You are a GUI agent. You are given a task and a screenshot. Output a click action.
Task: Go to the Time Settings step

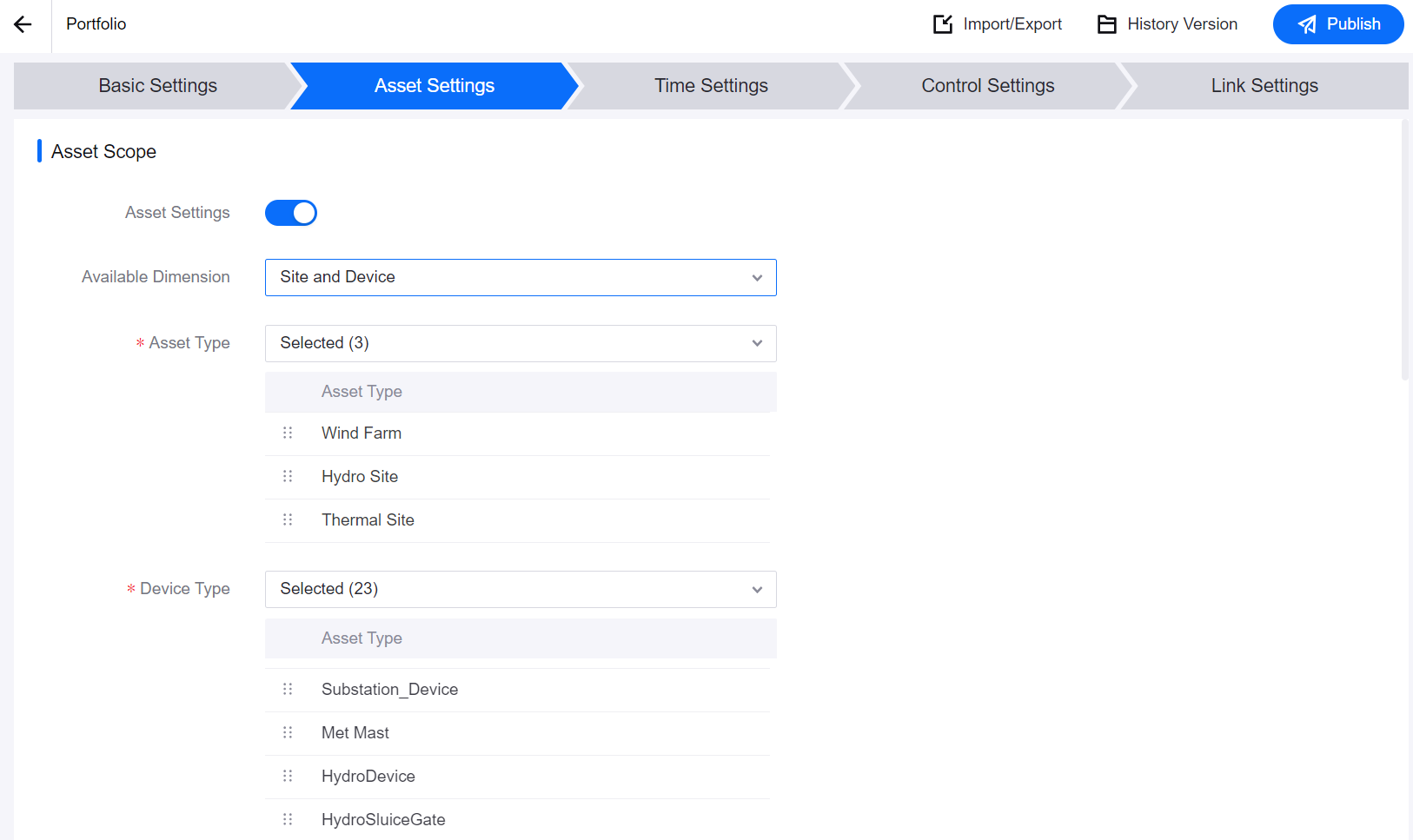click(711, 86)
